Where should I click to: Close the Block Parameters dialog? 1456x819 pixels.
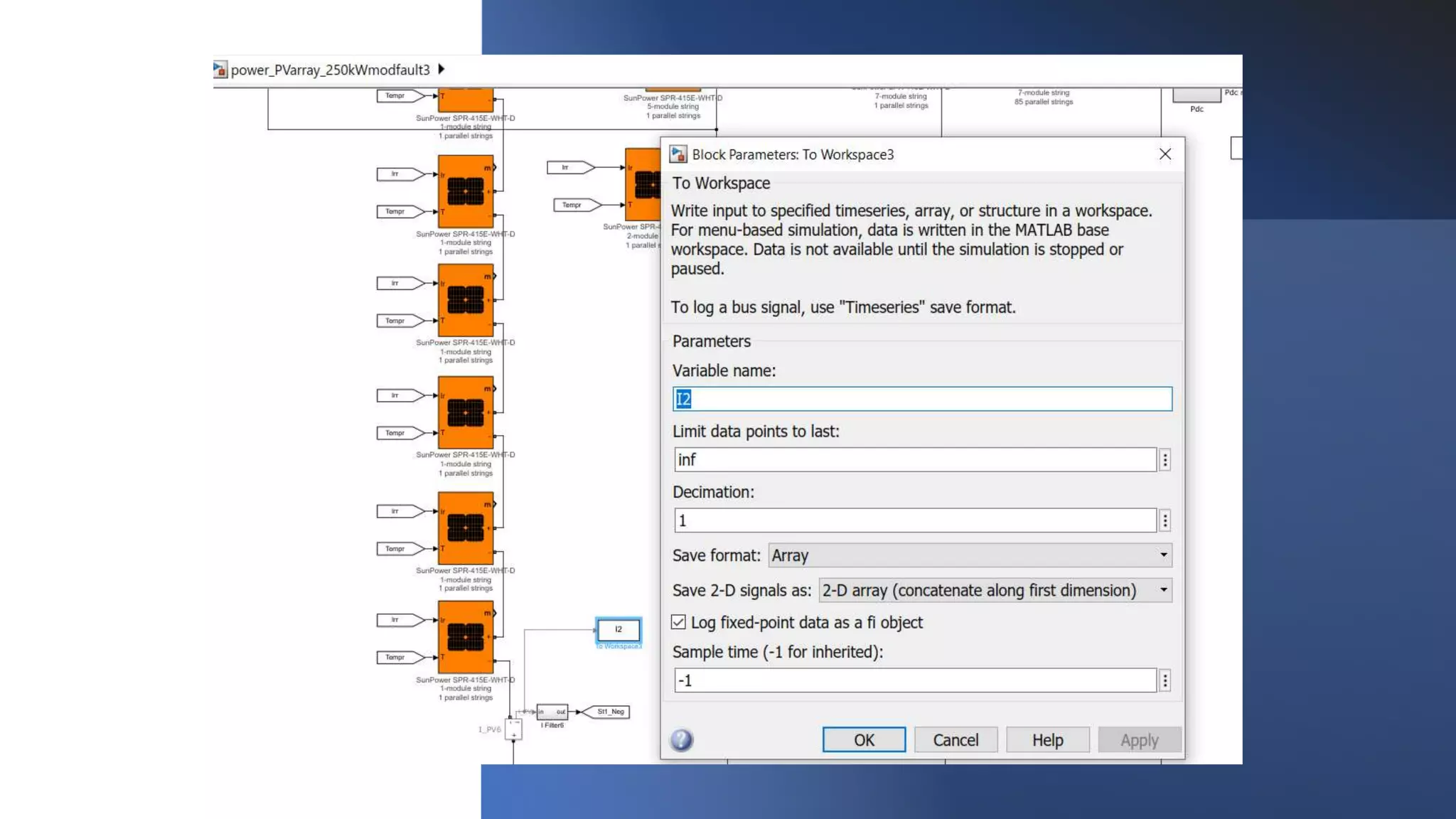1165,154
